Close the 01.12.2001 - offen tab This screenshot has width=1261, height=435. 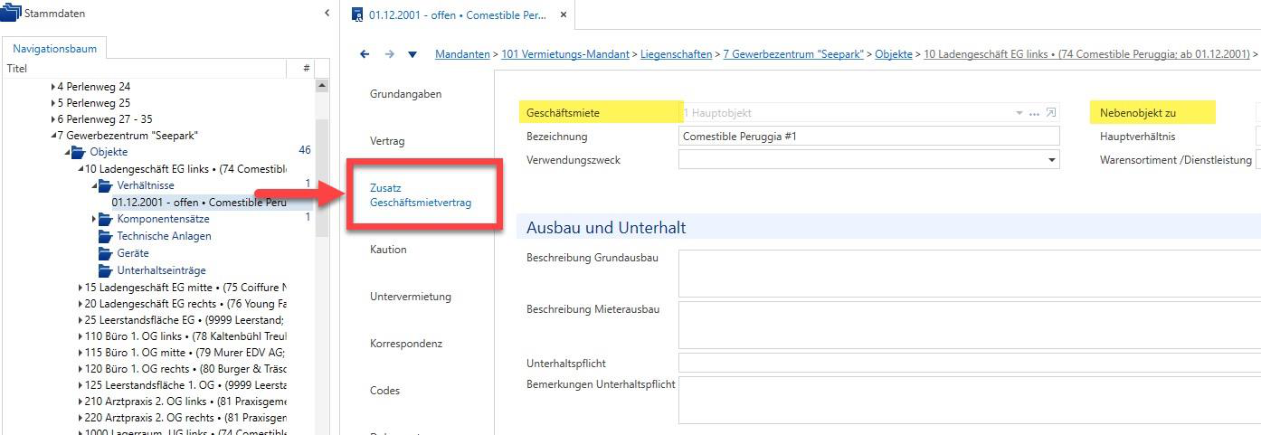(563, 15)
